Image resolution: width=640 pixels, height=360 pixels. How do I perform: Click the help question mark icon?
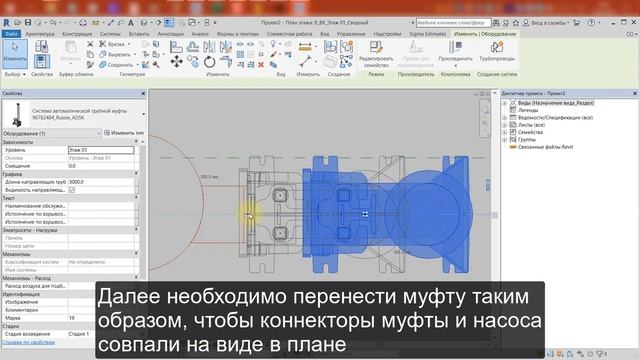tap(591, 23)
